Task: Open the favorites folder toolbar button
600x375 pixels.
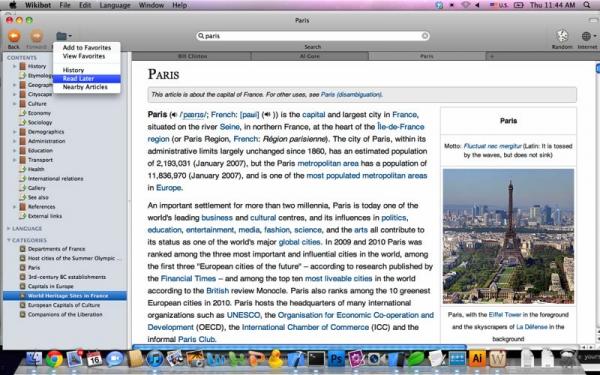Action: pyautogui.click(x=63, y=36)
